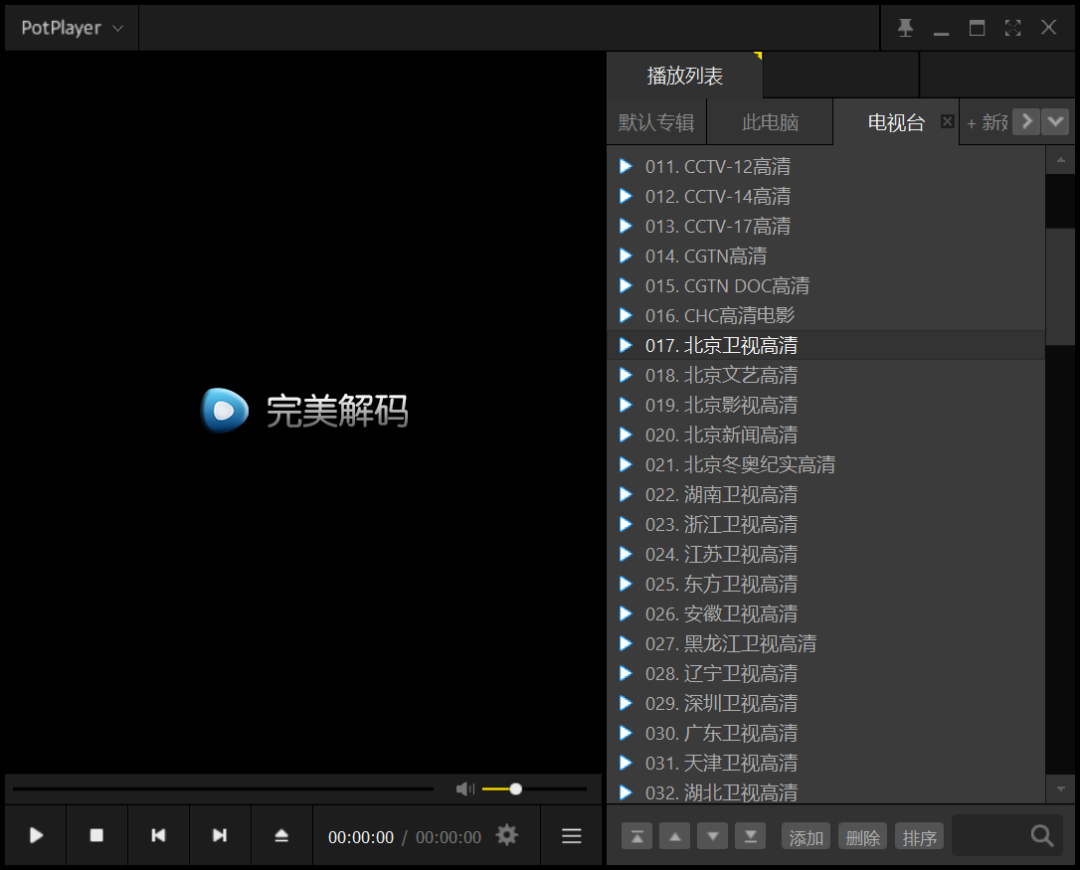Move the selected item down one position
The width and height of the screenshot is (1080, 870).
click(x=713, y=837)
